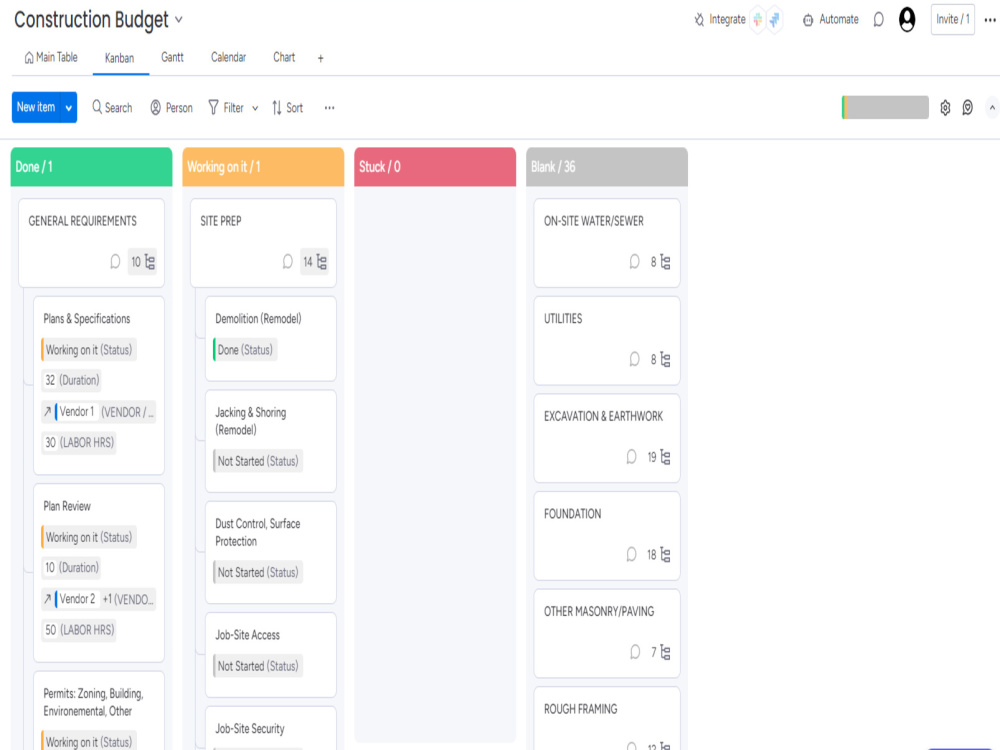Open the Plan Review subitem card
This screenshot has width=1000, height=750.
click(x=99, y=573)
